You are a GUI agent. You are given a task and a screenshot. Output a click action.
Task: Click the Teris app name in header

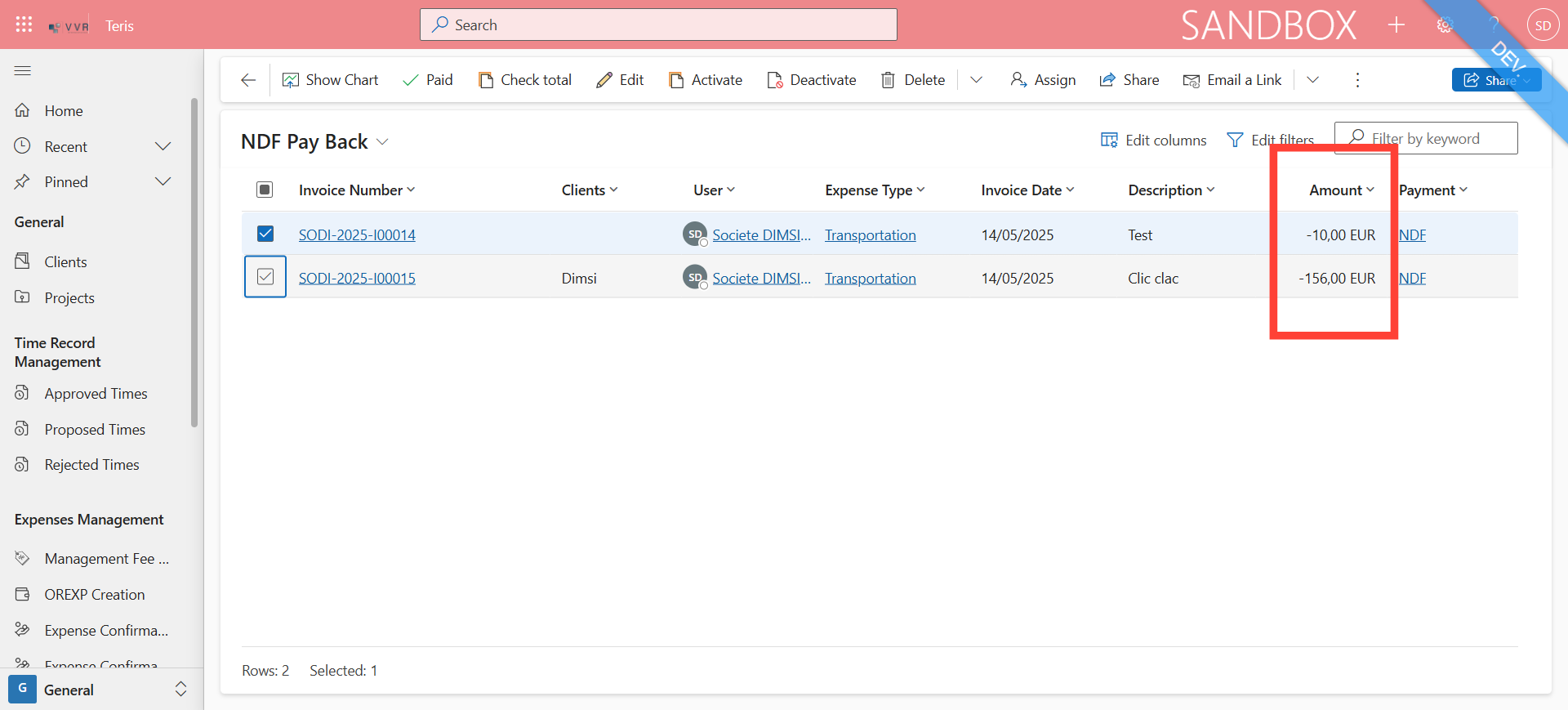(x=119, y=26)
